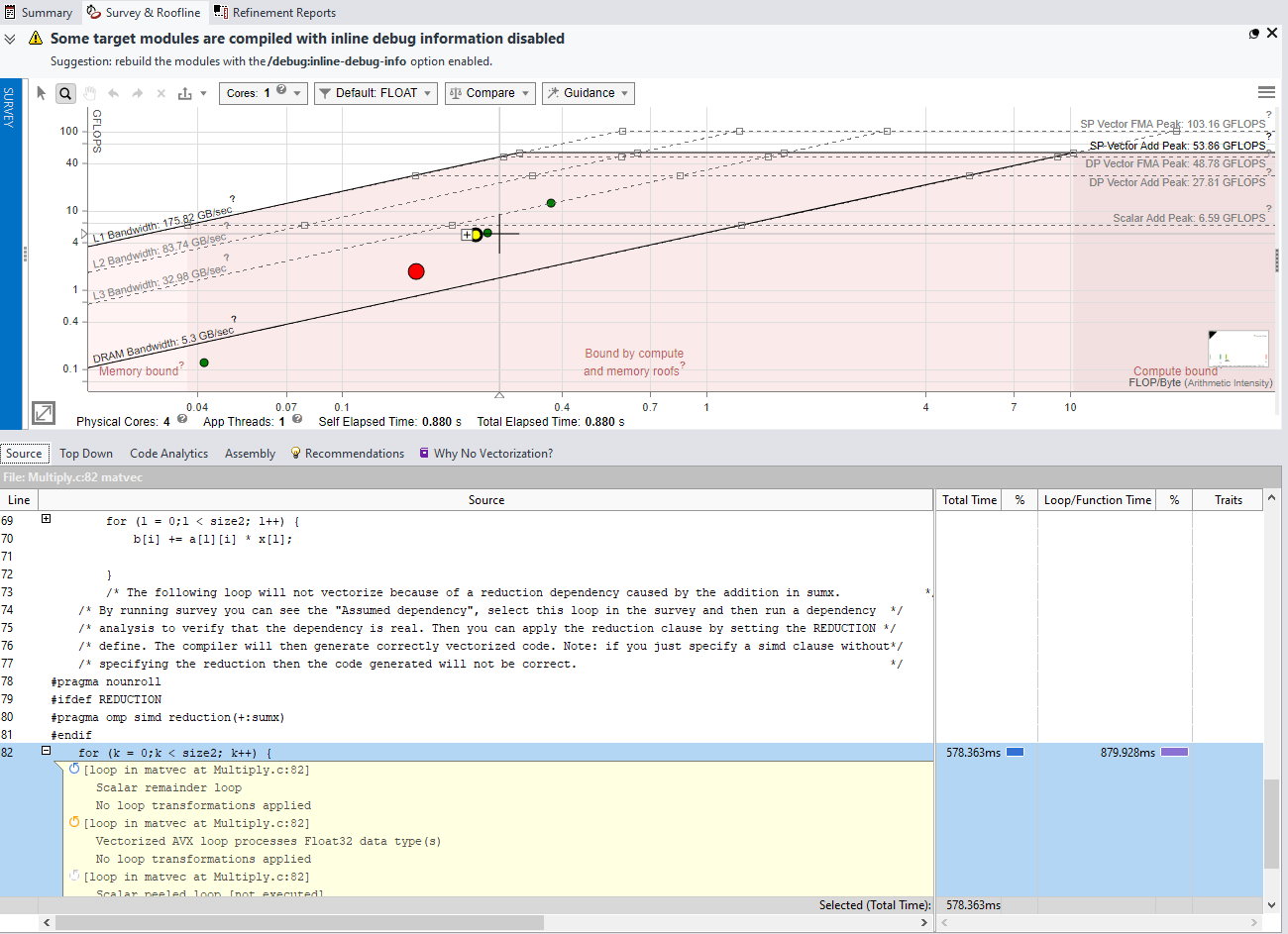Viewport: 1288px width, 934px height.
Task: Click the Total Time bar on line 82
Action: [x=1015, y=753]
